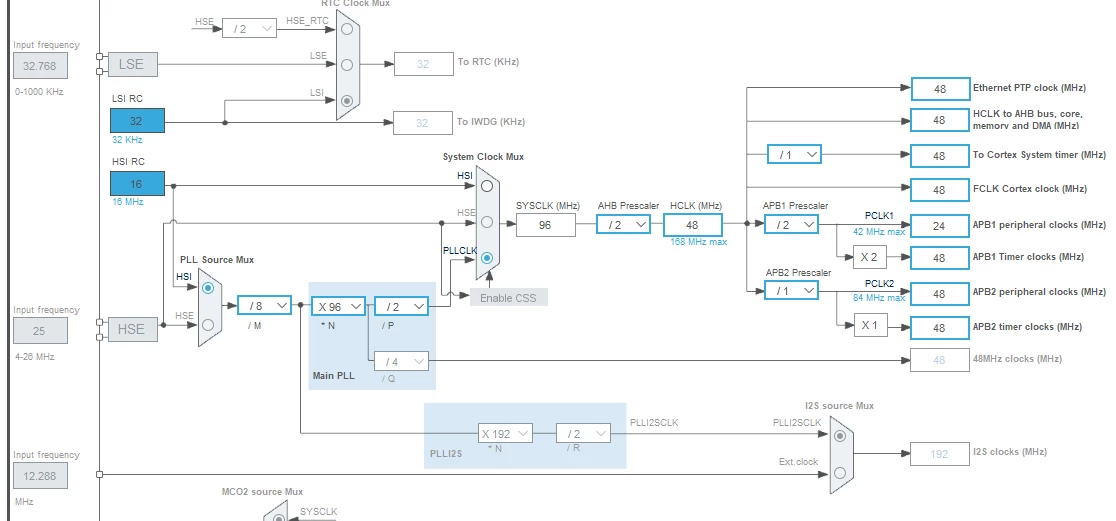Viewport: 1116px width, 521px height.
Task: Open the PLLI2S X 192 multiplier dropdown
Action: pos(505,433)
